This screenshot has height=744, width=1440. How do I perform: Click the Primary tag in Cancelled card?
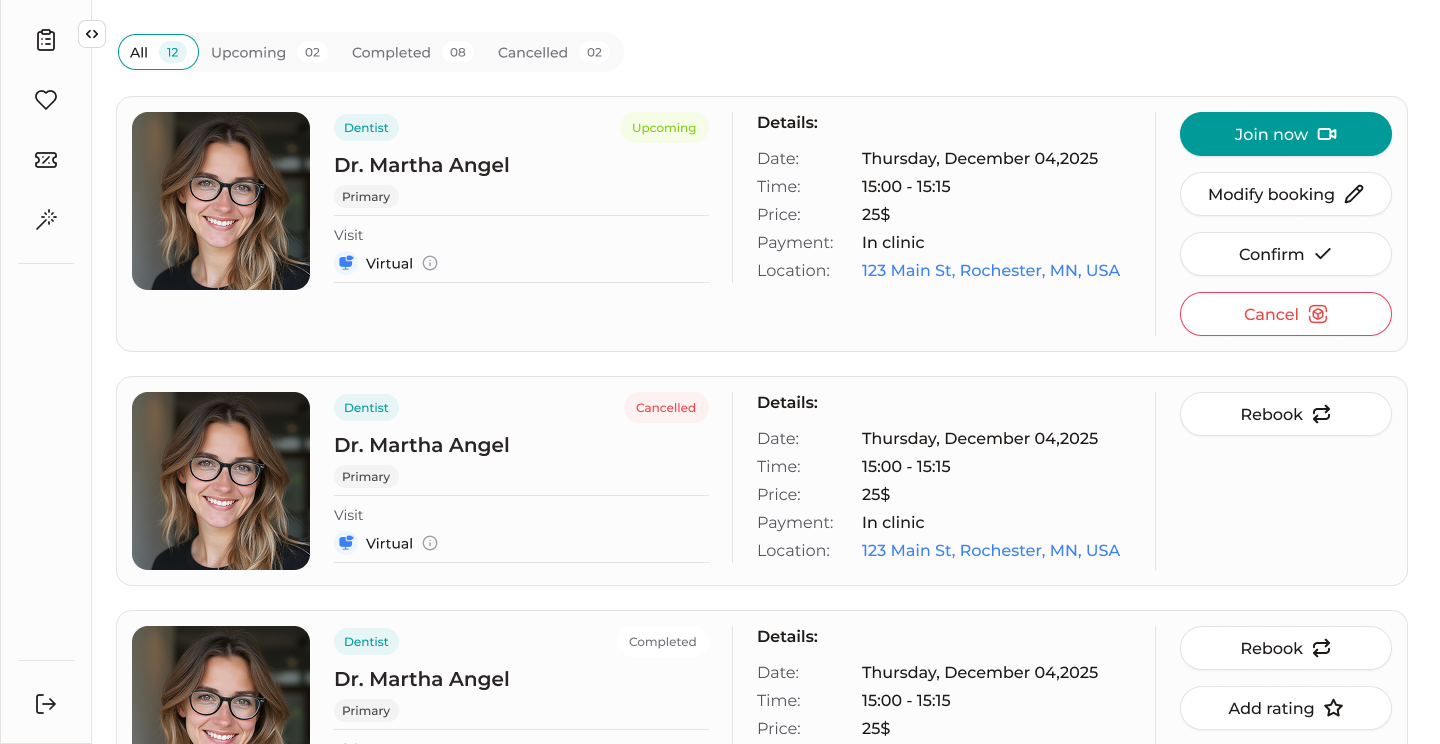[x=366, y=477]
